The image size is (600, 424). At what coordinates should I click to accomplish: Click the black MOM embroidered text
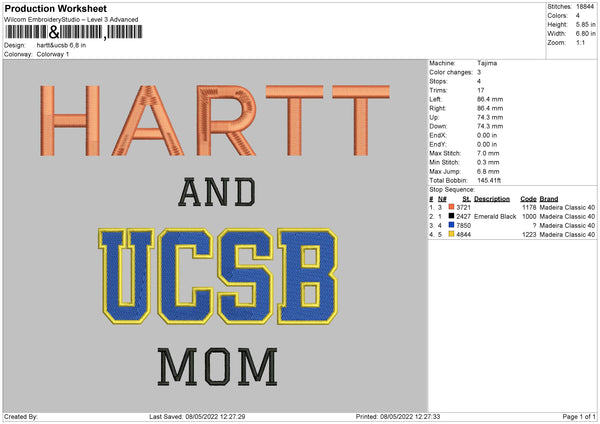click(x=217, y=367)
